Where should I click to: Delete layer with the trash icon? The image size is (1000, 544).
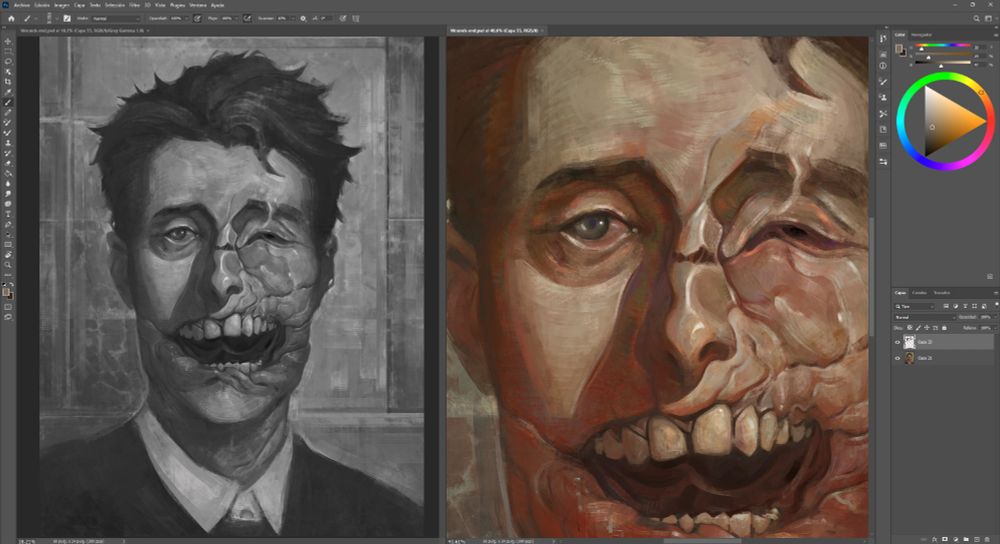[987, 539]
